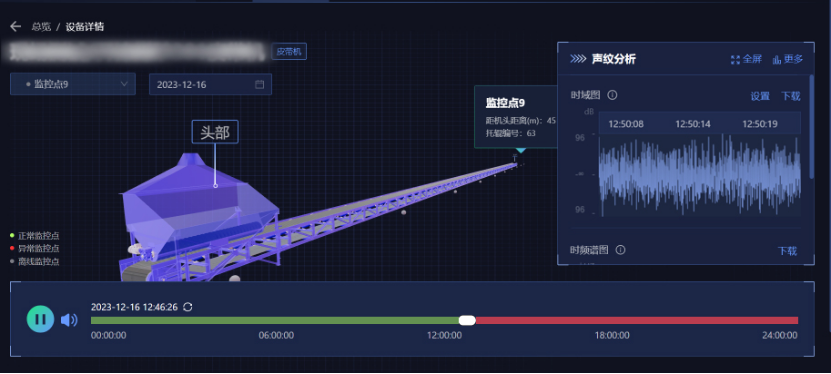Open 更多 bar chart icon
This screenshot has width=831, height=374.
coord(777,60)
